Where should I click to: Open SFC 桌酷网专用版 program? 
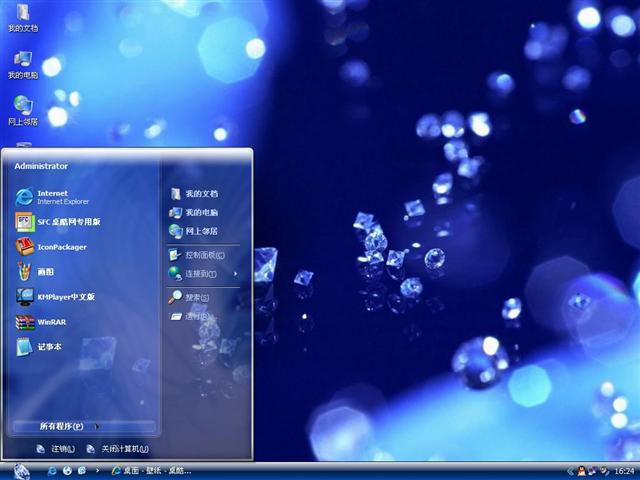tap(58, 222)
